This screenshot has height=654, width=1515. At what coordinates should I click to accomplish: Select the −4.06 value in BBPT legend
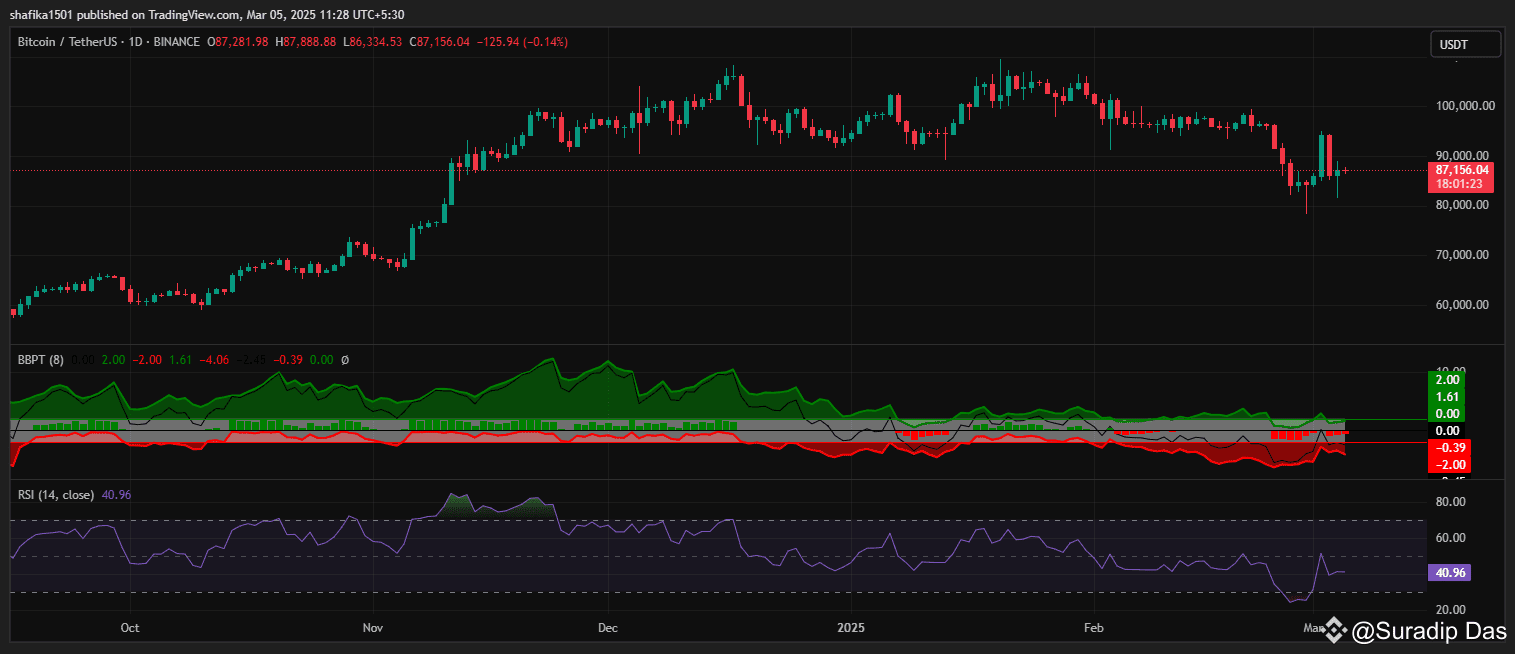(x=214, y=359)
